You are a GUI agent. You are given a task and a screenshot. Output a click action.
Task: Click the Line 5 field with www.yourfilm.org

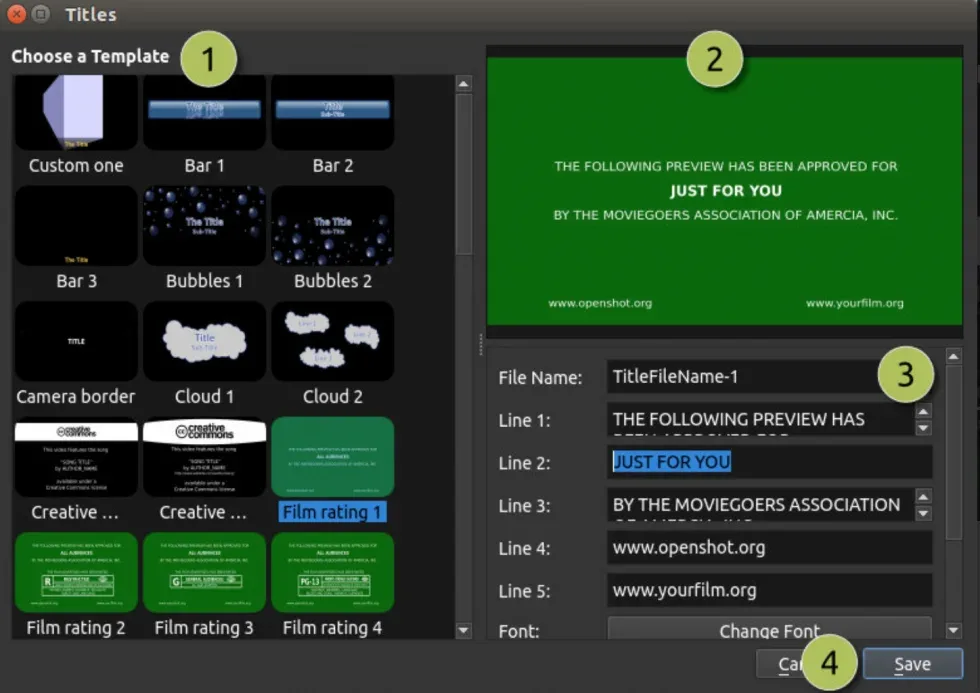coord(769,590)
